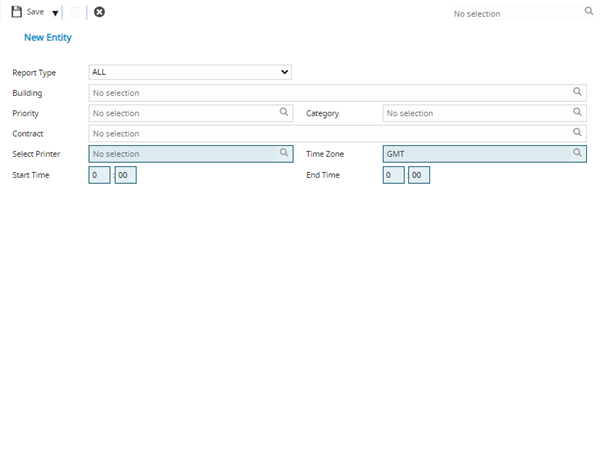The width and height of the screenshot is (600, 458).
Task: Click the top-right search magnifier icon
Action: (588, 12)
